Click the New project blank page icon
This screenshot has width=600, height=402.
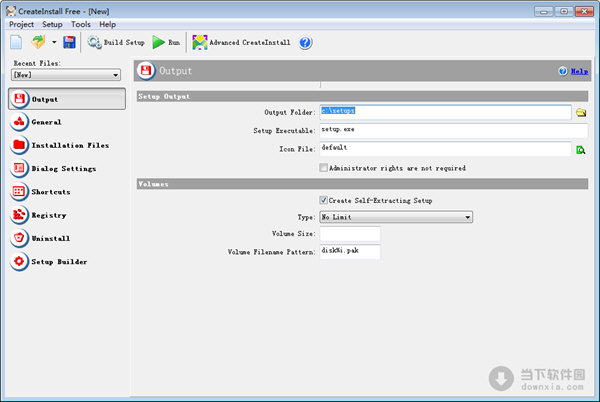[x=16, y=42]
